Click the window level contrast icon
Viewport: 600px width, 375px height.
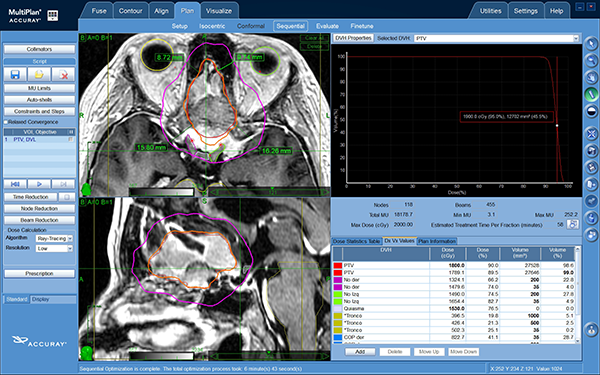(x=591, y=111)
